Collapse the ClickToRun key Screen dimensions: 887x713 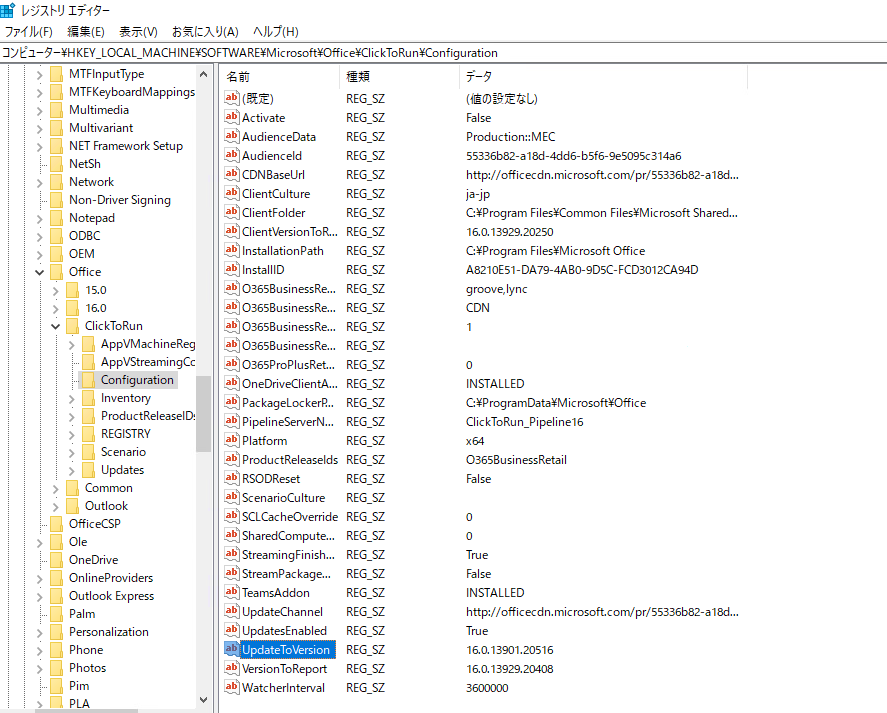pos(55,327)
